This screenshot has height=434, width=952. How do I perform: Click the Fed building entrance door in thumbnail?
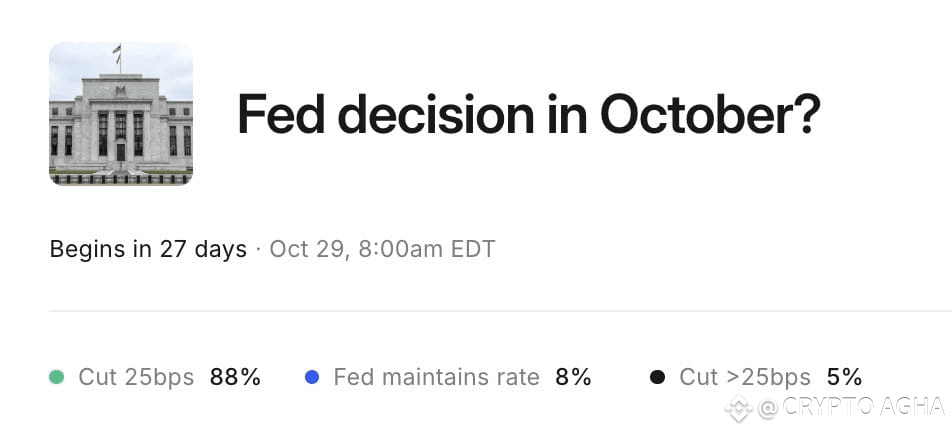(x=121, y=152)
